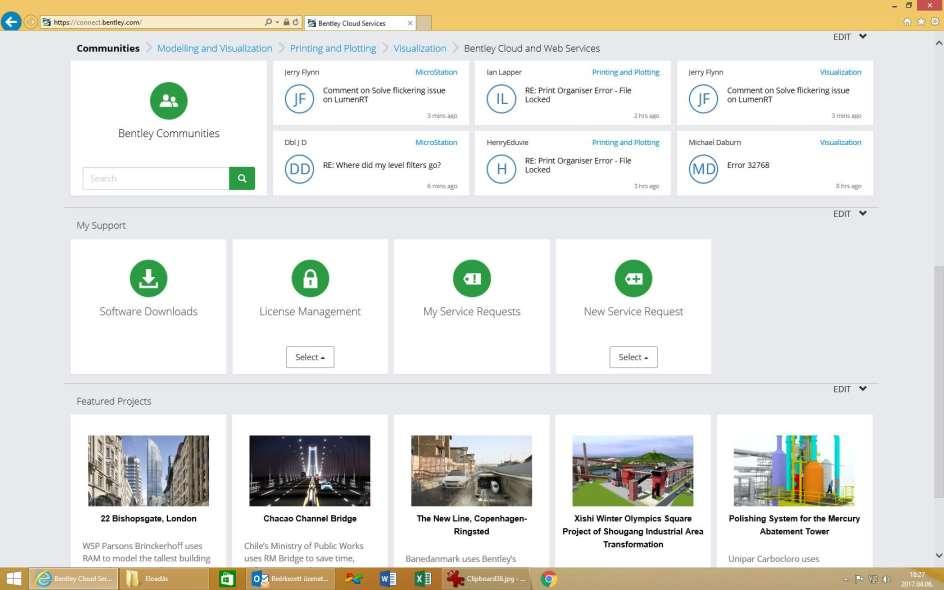Open Chrome from the taskbar
The width and height of the screenshot is (944, 590).
pos(548,579)
